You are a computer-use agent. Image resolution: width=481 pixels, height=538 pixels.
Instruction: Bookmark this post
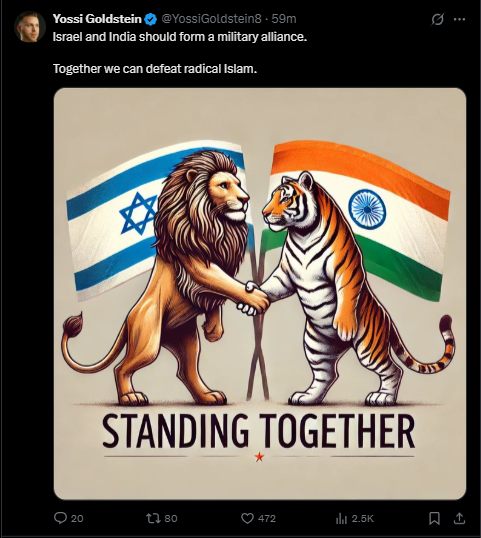(434, 518)
